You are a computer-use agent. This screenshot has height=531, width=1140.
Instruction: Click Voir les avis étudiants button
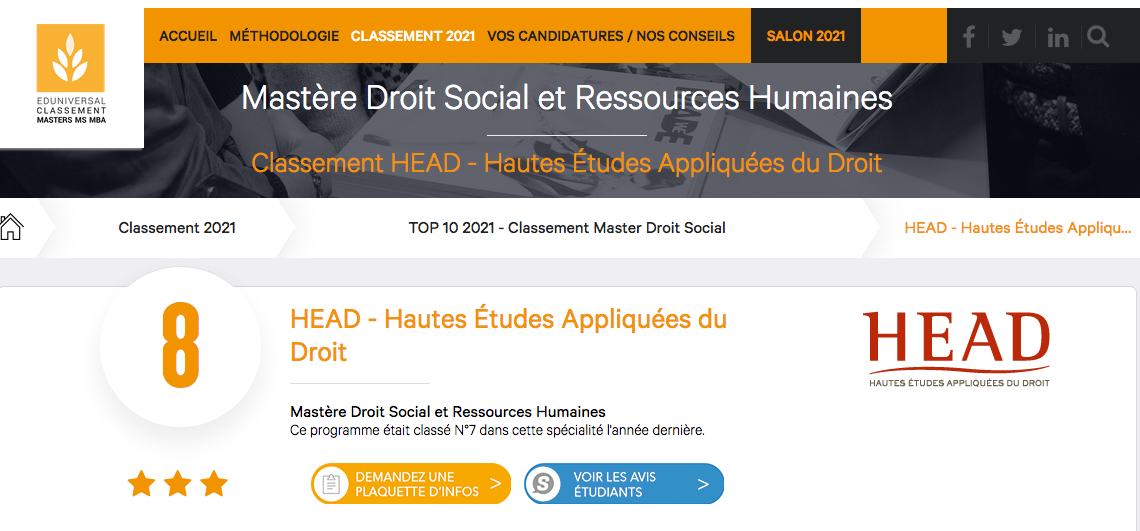click(x=625, y=484)
